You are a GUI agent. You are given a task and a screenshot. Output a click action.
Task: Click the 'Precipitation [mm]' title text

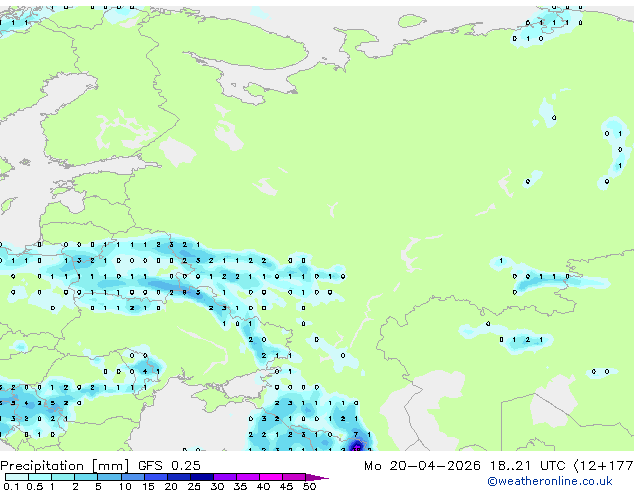pyautogui.click(x=65, y=466)
